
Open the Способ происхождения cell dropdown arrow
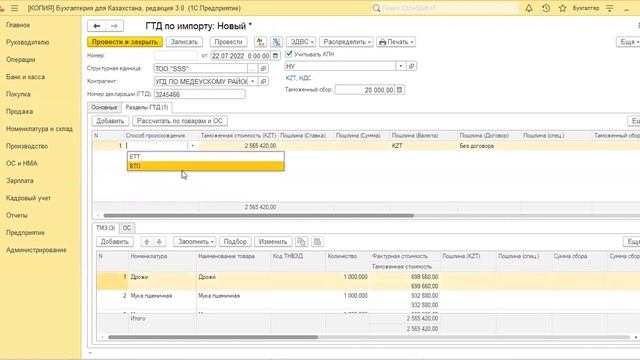pyautogui.click(x=193, y=146)
